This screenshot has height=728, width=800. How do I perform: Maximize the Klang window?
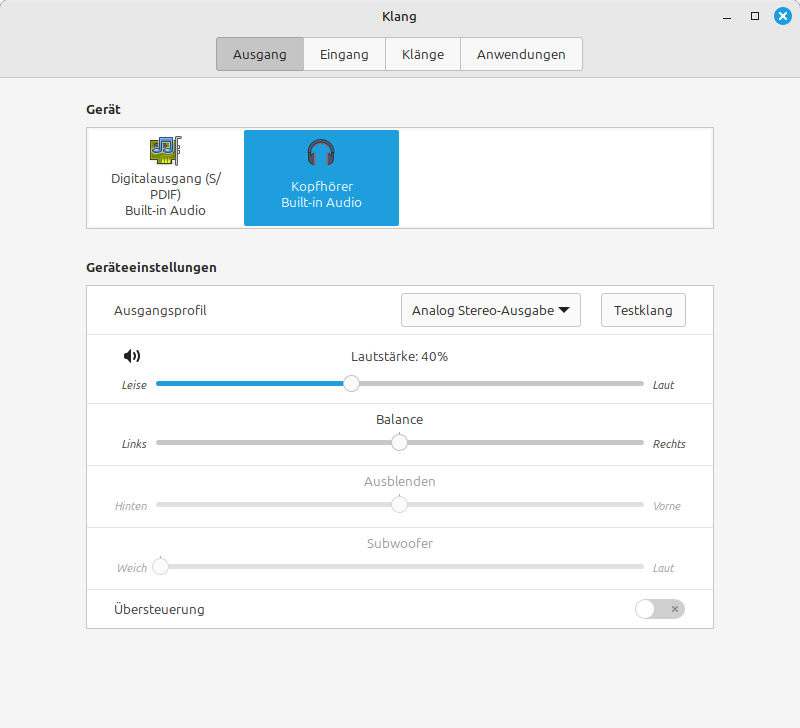755,16
